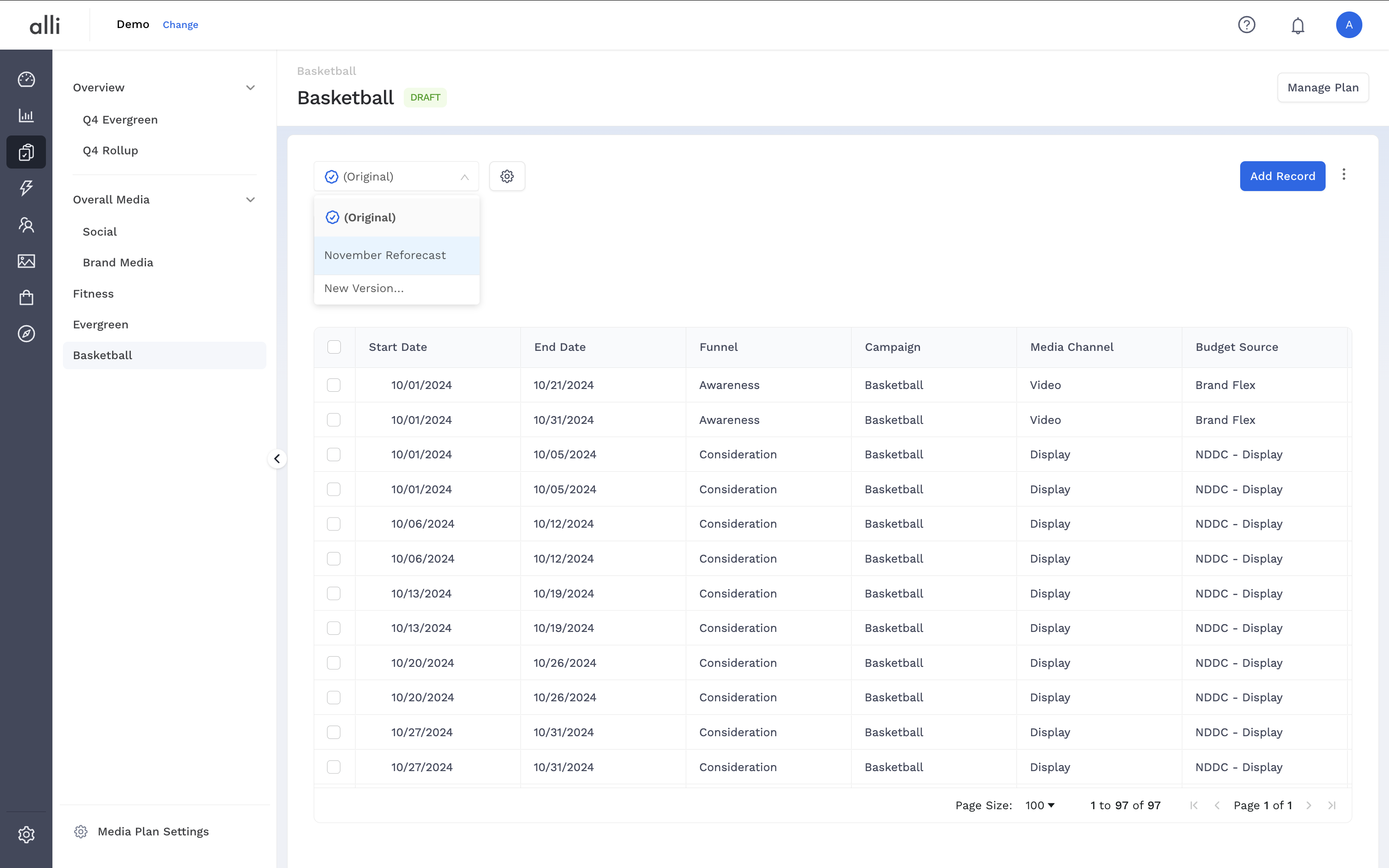This screenshot has height=868, width=1389.
Task: Toggle the select-all header checkbox
Action: [x=334, y=347]
